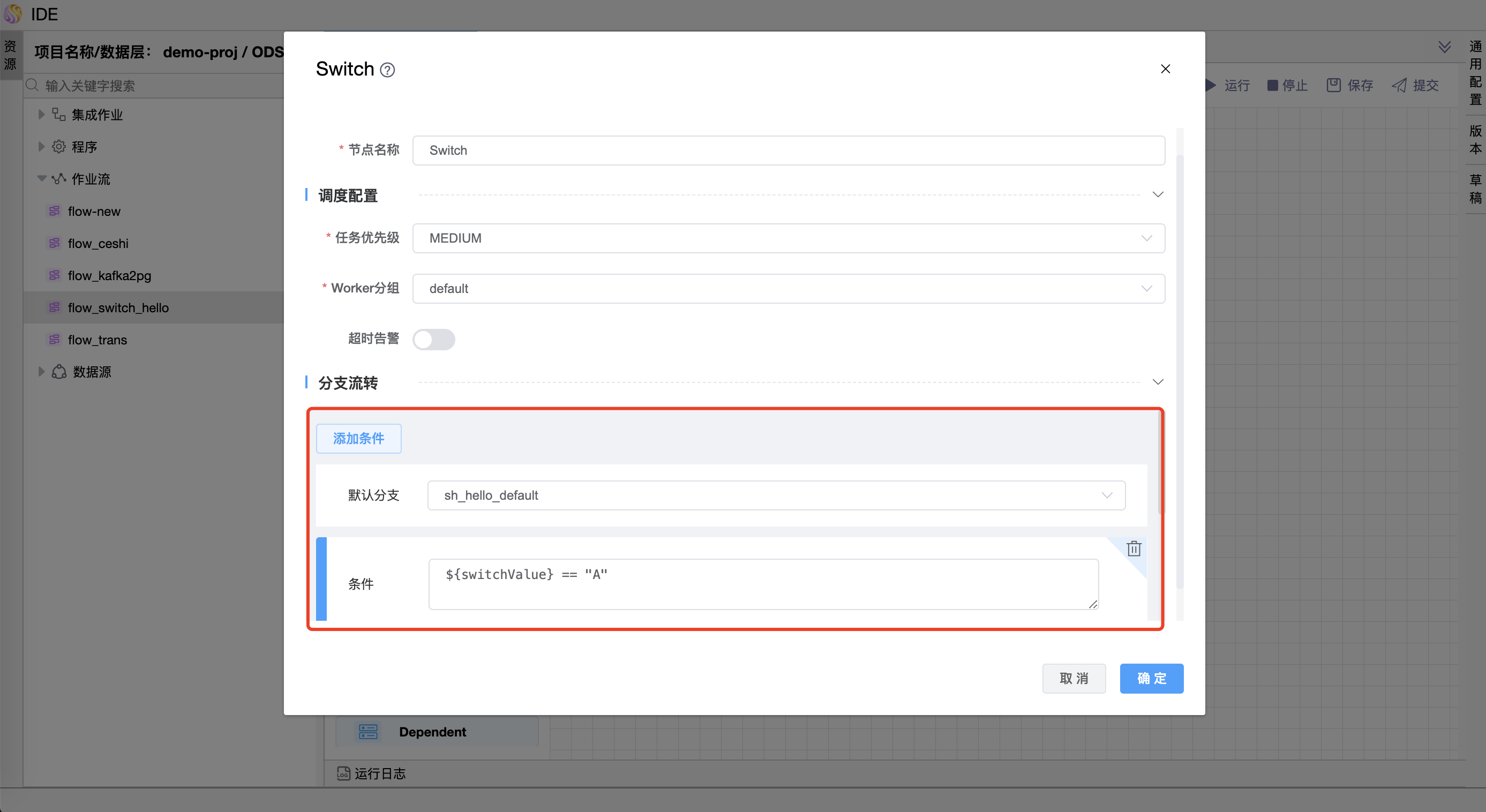Toggle the timeout alarm (超时告警) switch
The height and width of the screenshot is (812, 1486).
pos(434,339)
